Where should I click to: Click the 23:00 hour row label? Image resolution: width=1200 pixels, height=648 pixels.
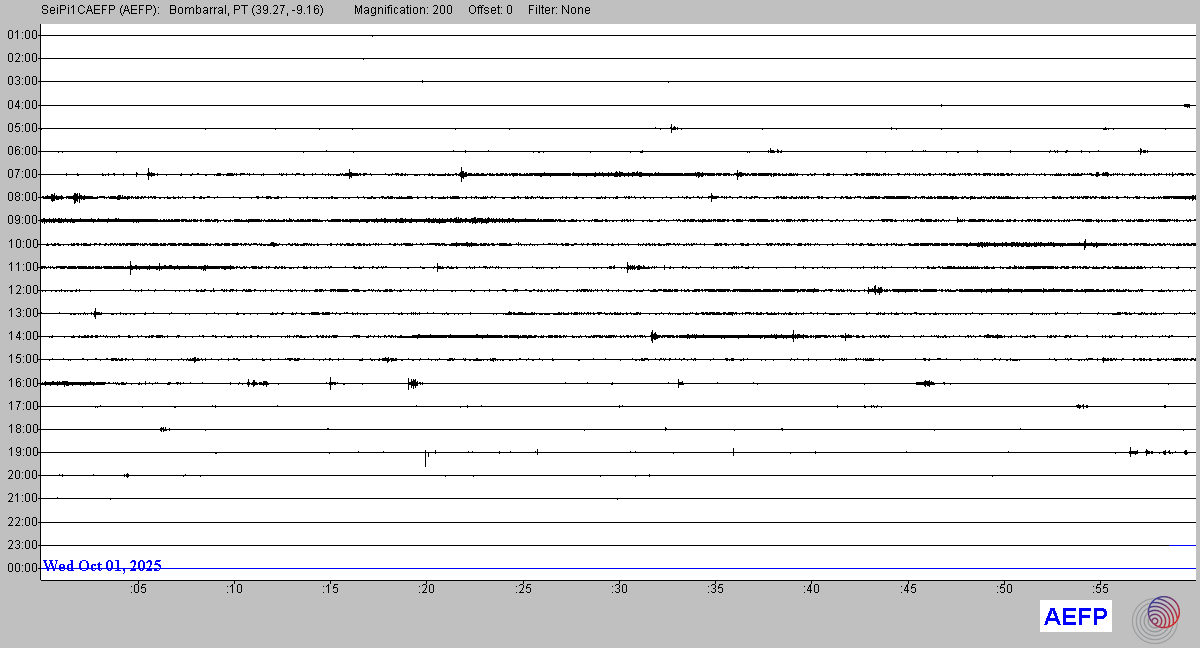(21, 545)
